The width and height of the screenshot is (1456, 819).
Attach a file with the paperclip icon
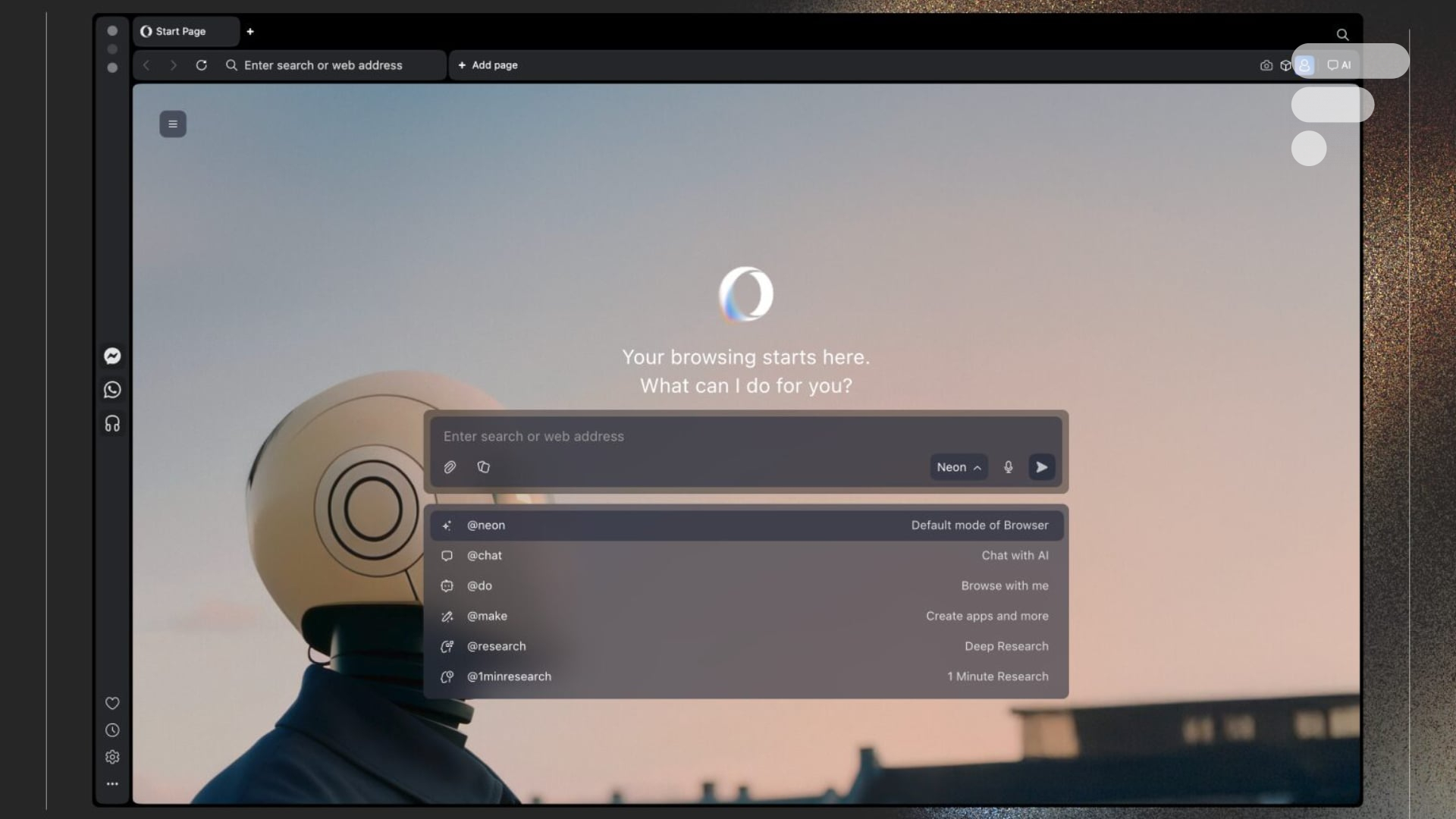(449, 467)
